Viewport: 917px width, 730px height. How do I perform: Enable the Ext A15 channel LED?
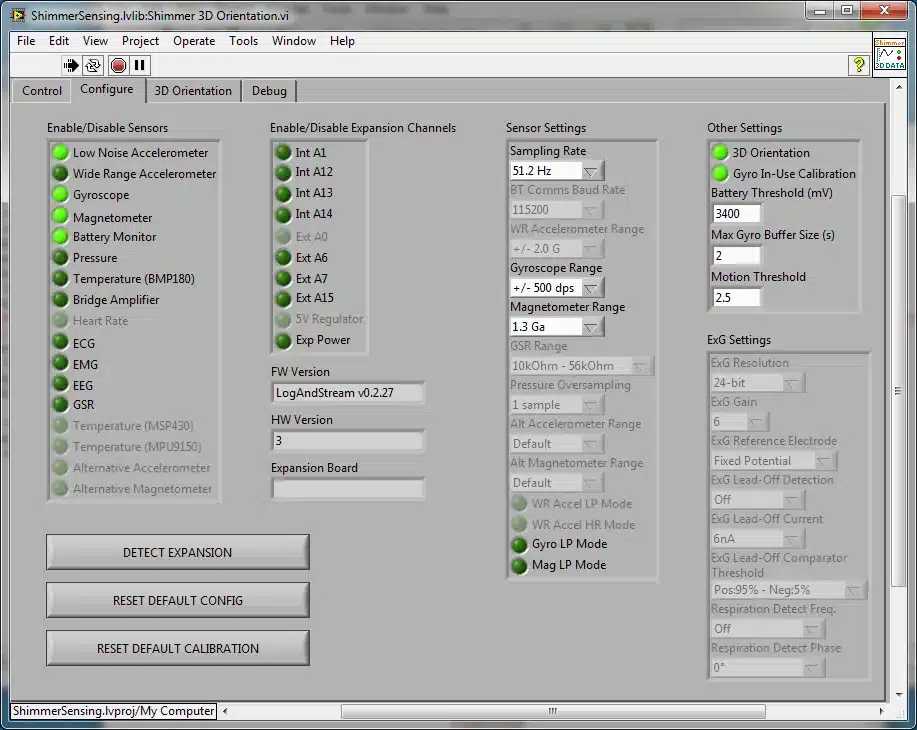click(284, 299)
